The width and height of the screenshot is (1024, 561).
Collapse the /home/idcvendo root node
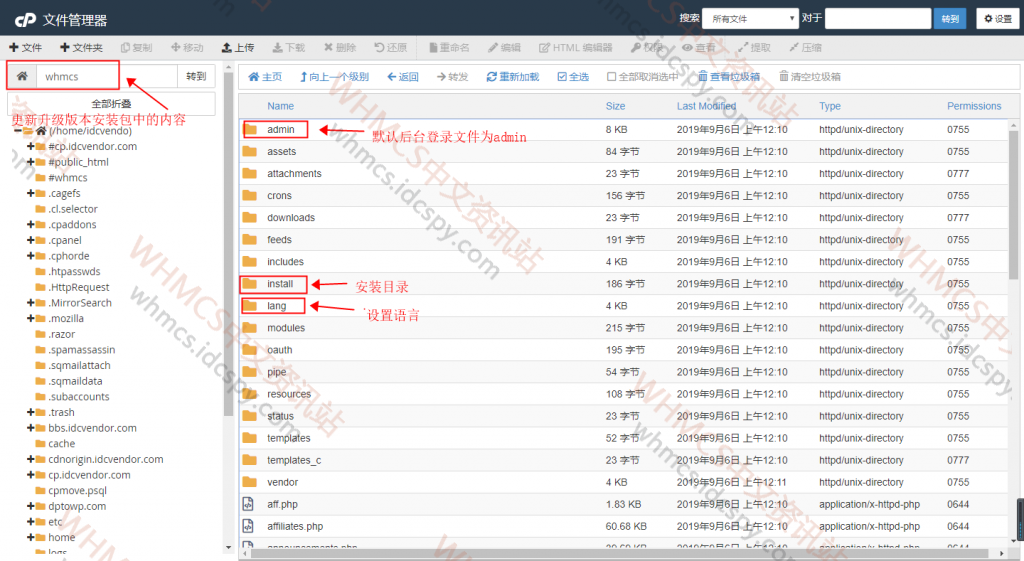(x=18, y=131)
